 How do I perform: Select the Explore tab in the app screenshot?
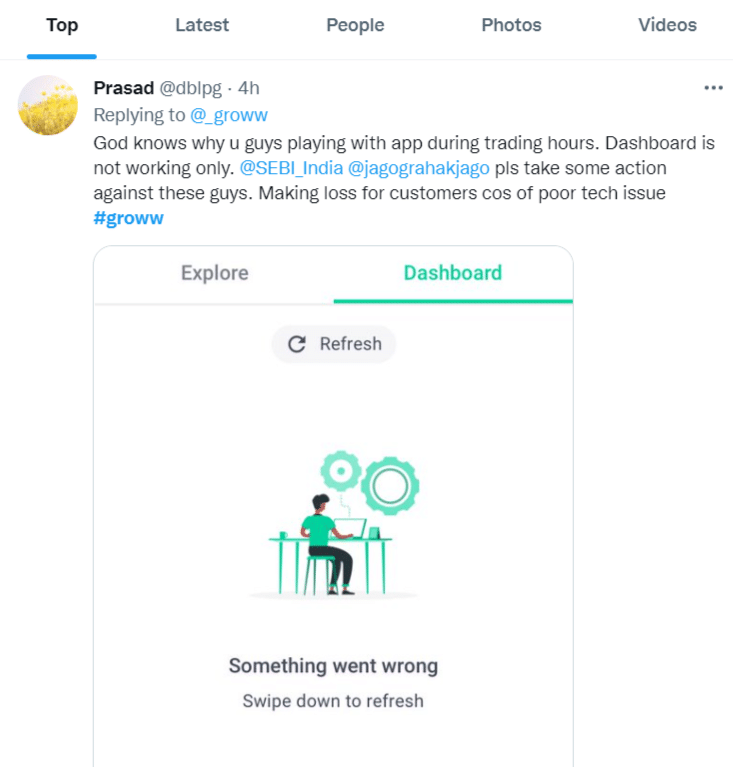214,273
